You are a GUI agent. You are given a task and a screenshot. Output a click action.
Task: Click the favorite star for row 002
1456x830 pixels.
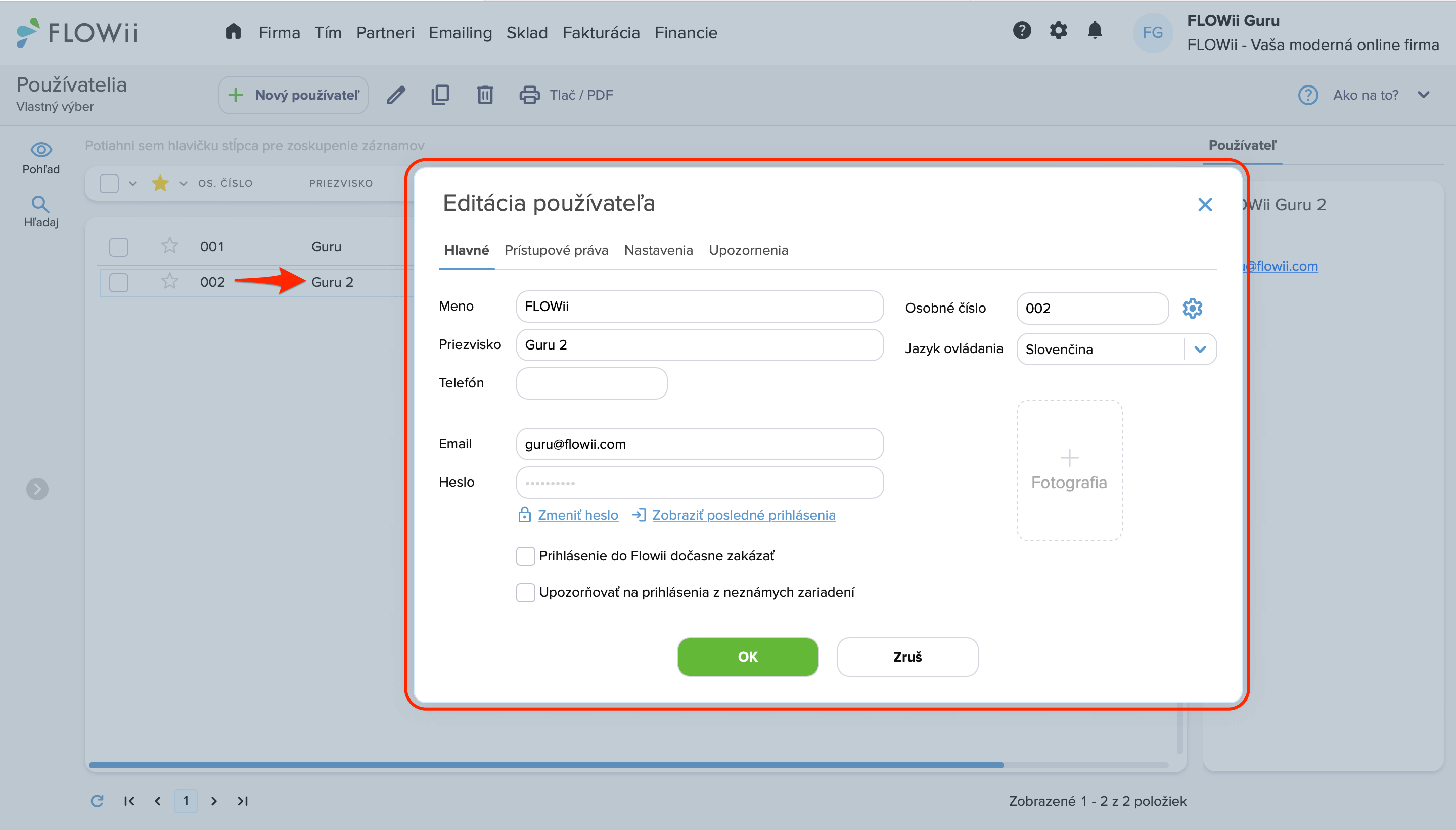pyautogui.click(x=169, y=281)
